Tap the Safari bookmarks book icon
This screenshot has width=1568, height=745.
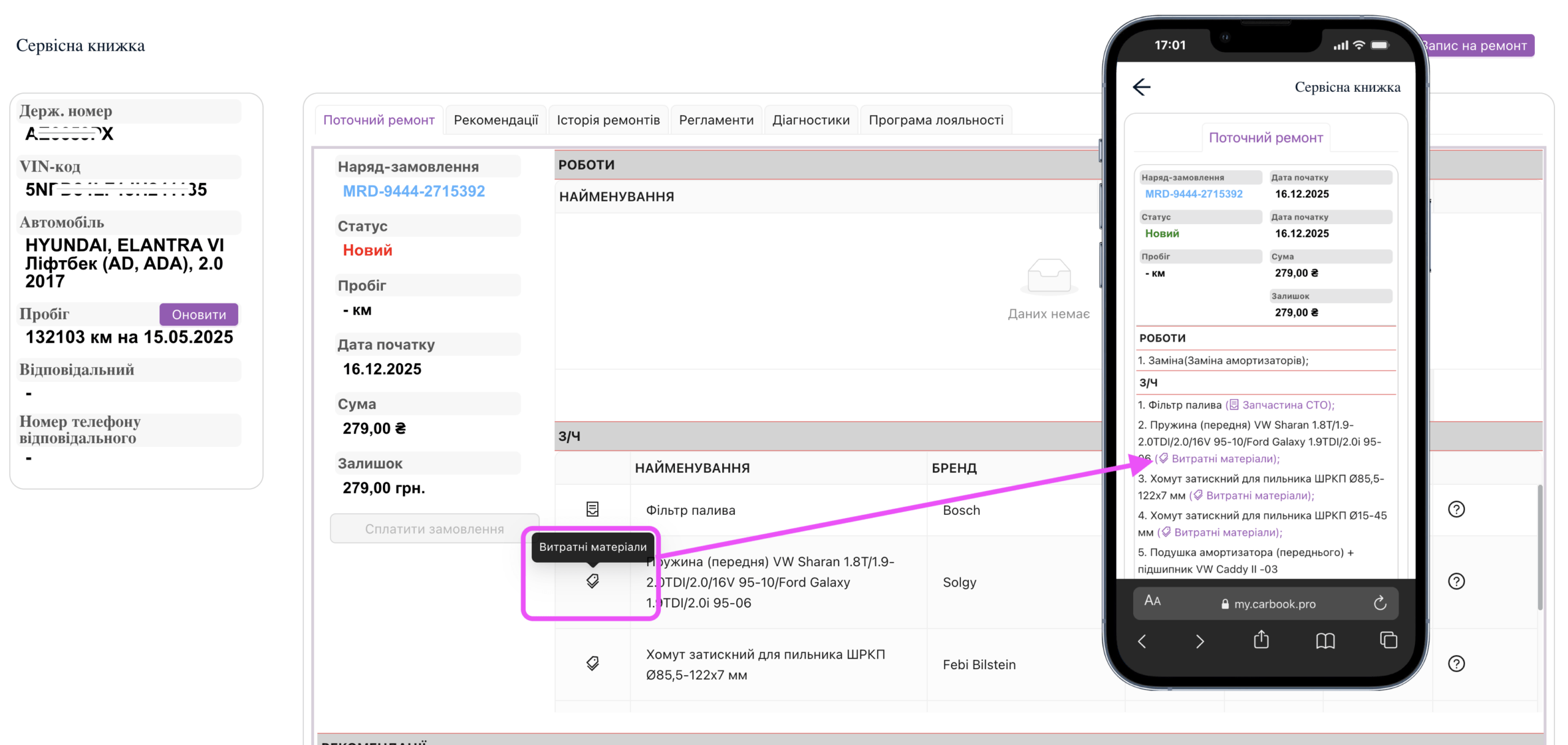pyautogui.click(x=1325, y=641)
